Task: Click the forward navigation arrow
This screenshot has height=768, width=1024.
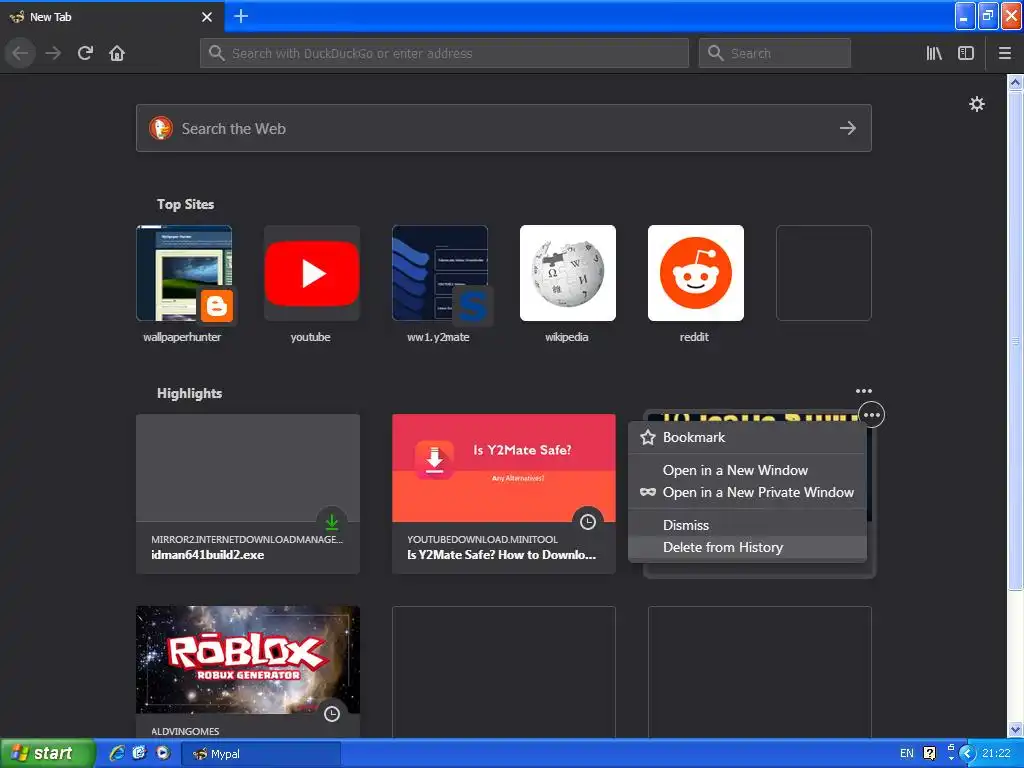Action: tap(53, 53)
